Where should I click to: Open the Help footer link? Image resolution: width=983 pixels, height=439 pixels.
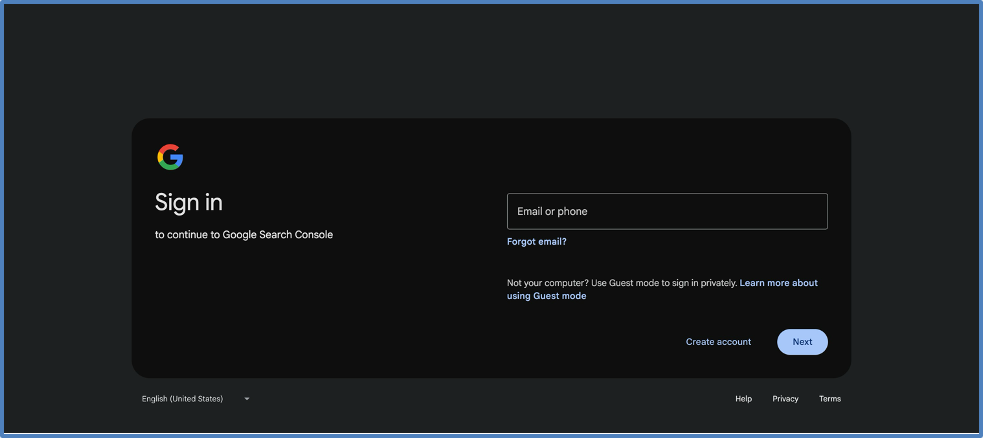point(743,399)
